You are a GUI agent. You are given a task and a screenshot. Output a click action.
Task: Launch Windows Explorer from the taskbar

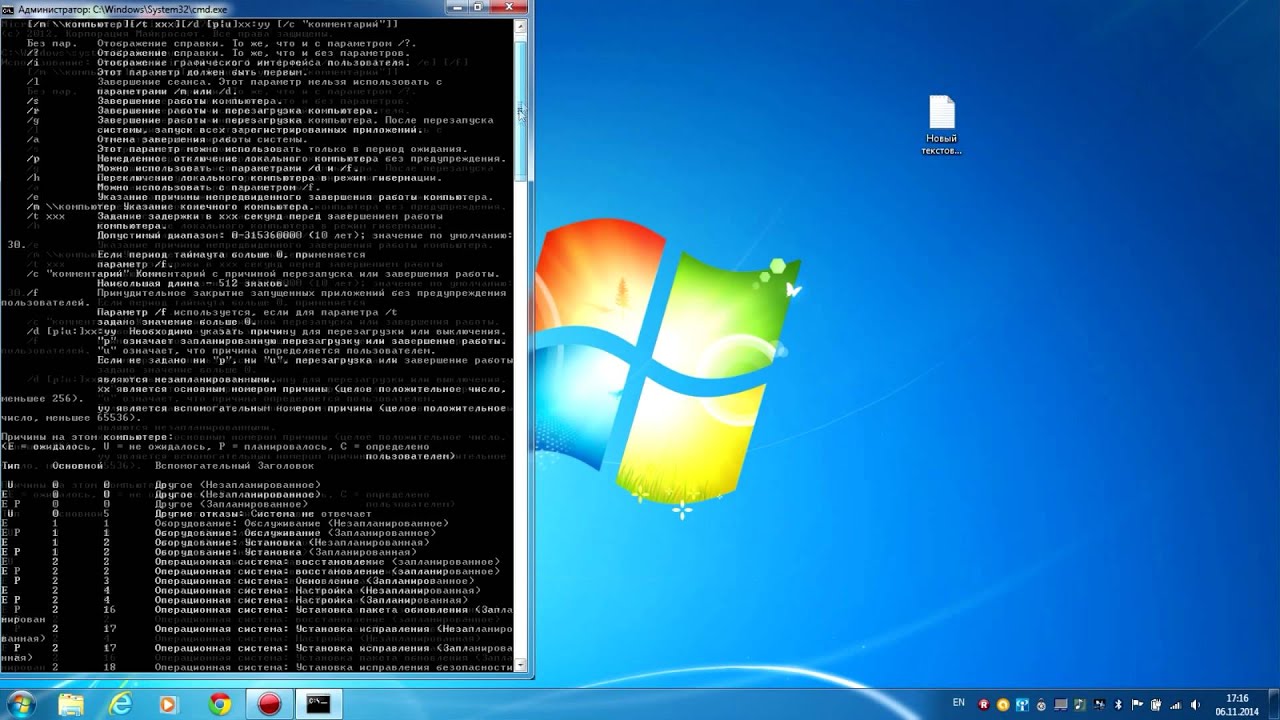tap(71, 704)
